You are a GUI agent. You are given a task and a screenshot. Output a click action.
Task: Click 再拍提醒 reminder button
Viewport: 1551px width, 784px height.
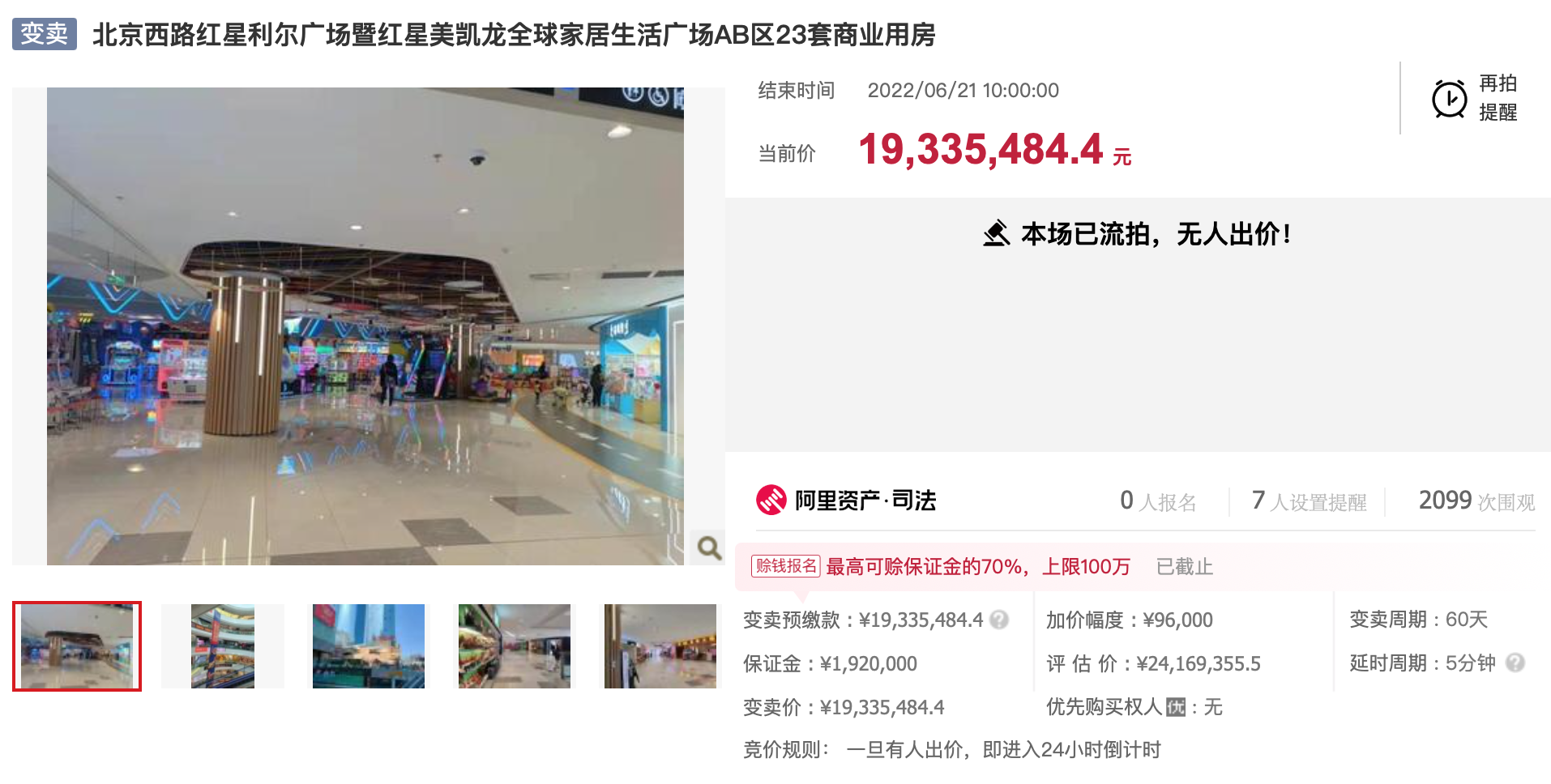(x=1475, y=98)
